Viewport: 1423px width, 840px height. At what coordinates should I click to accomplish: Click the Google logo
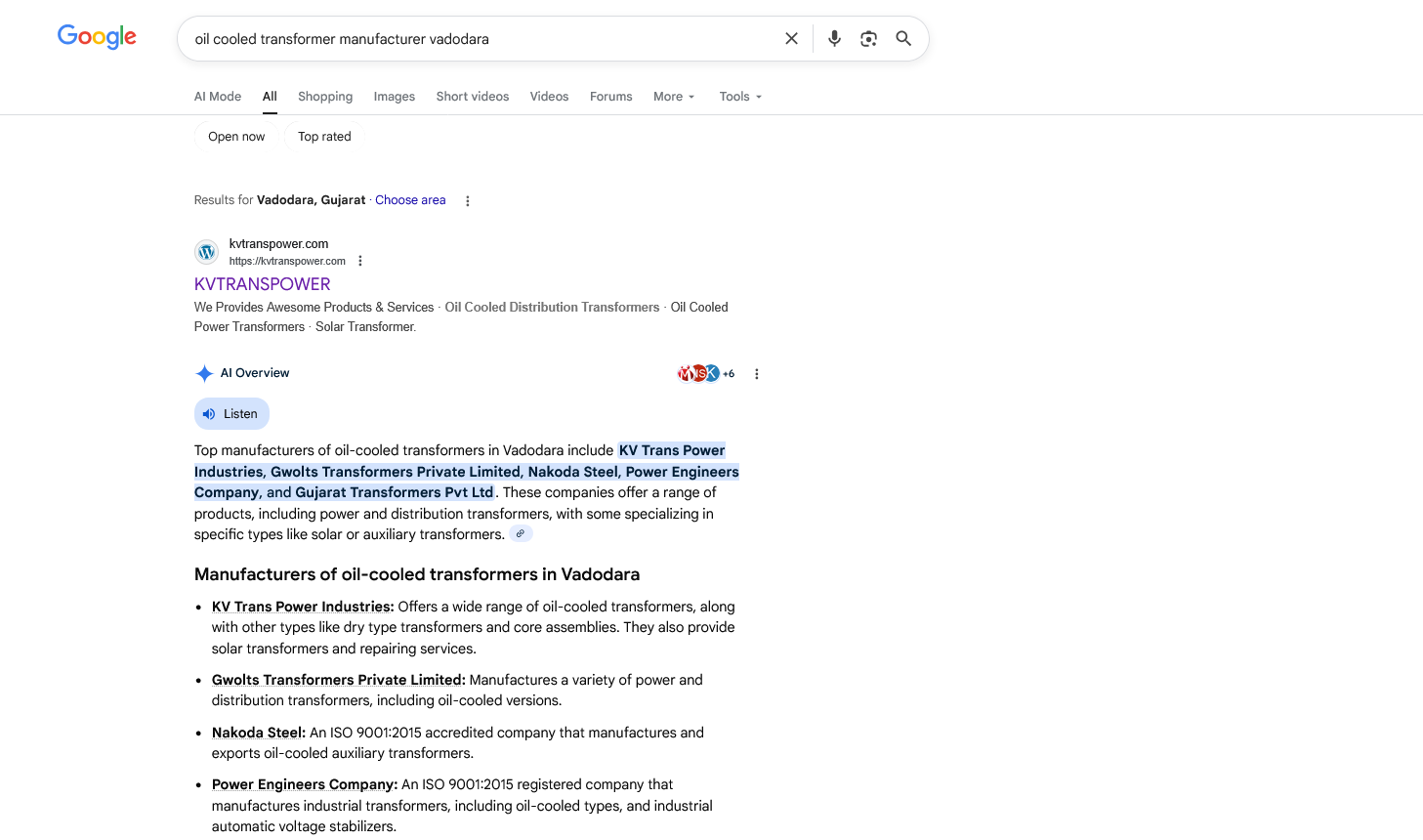(x=97, y=37)
